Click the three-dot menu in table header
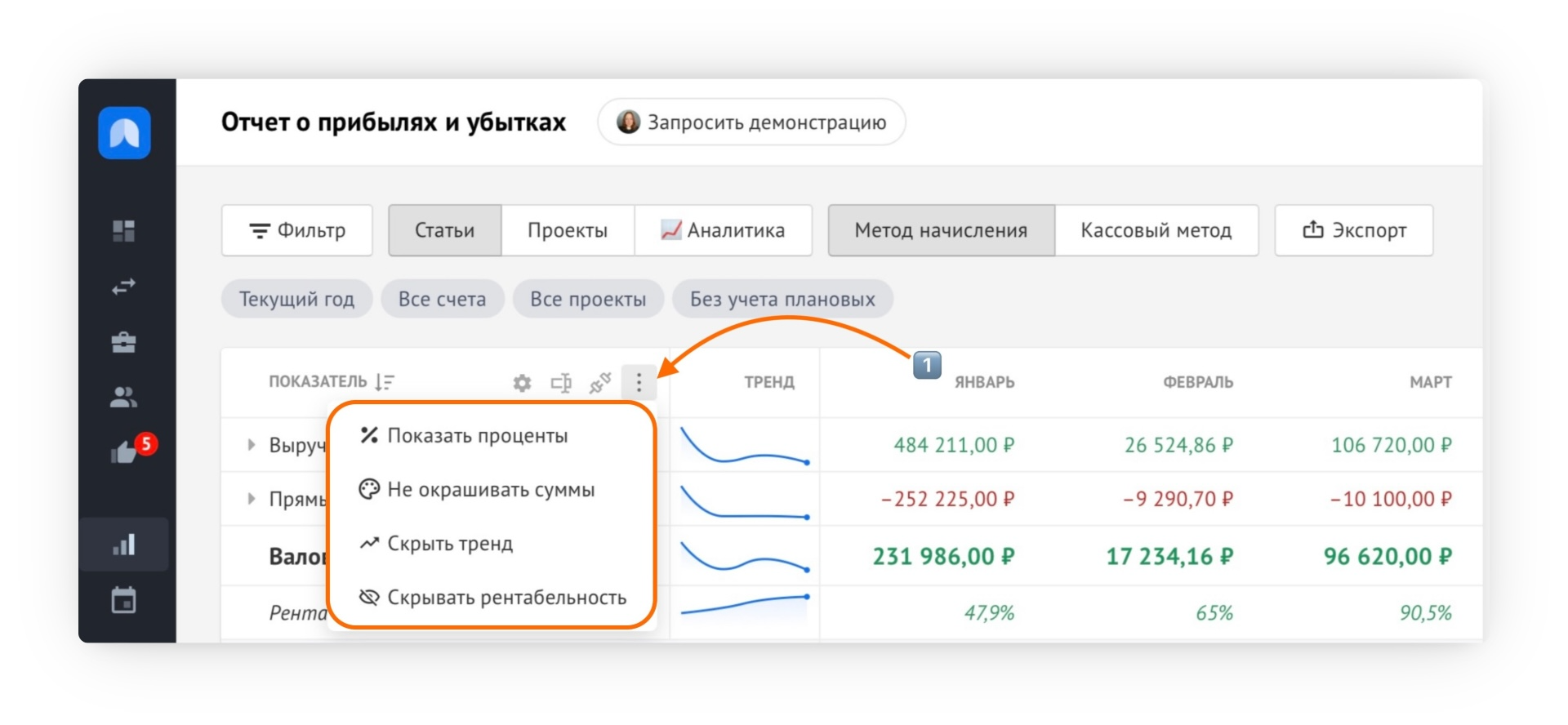 [639, 382]
